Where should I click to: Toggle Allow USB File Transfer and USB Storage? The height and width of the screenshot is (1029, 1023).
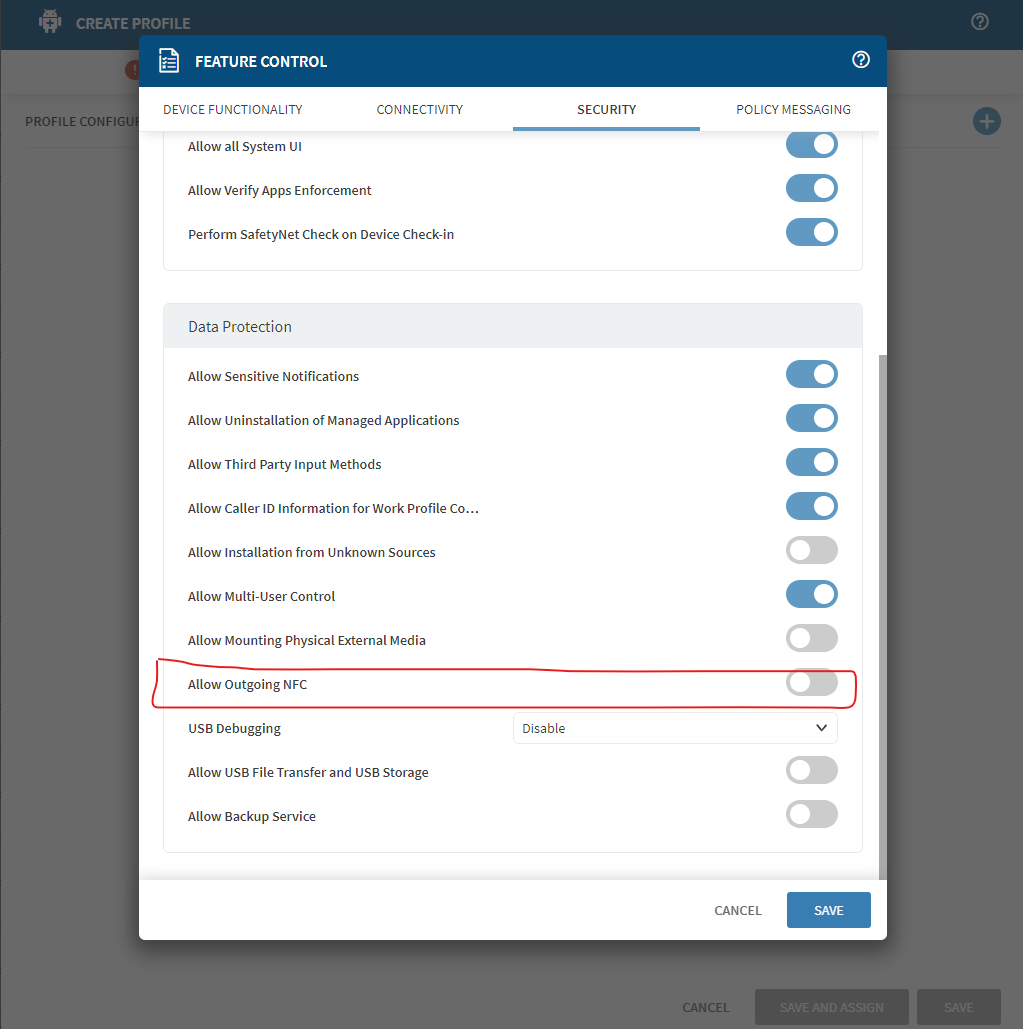(x=811, y=771)
